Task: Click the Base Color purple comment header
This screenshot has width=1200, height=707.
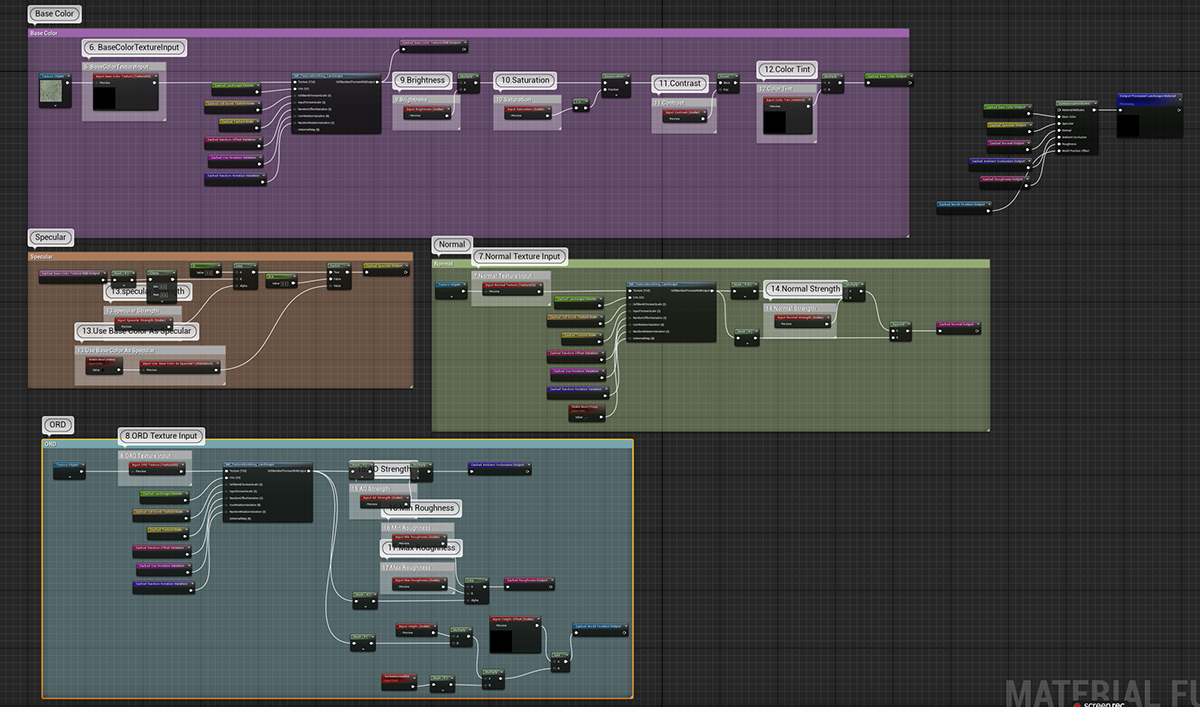Action: (468, 33)
